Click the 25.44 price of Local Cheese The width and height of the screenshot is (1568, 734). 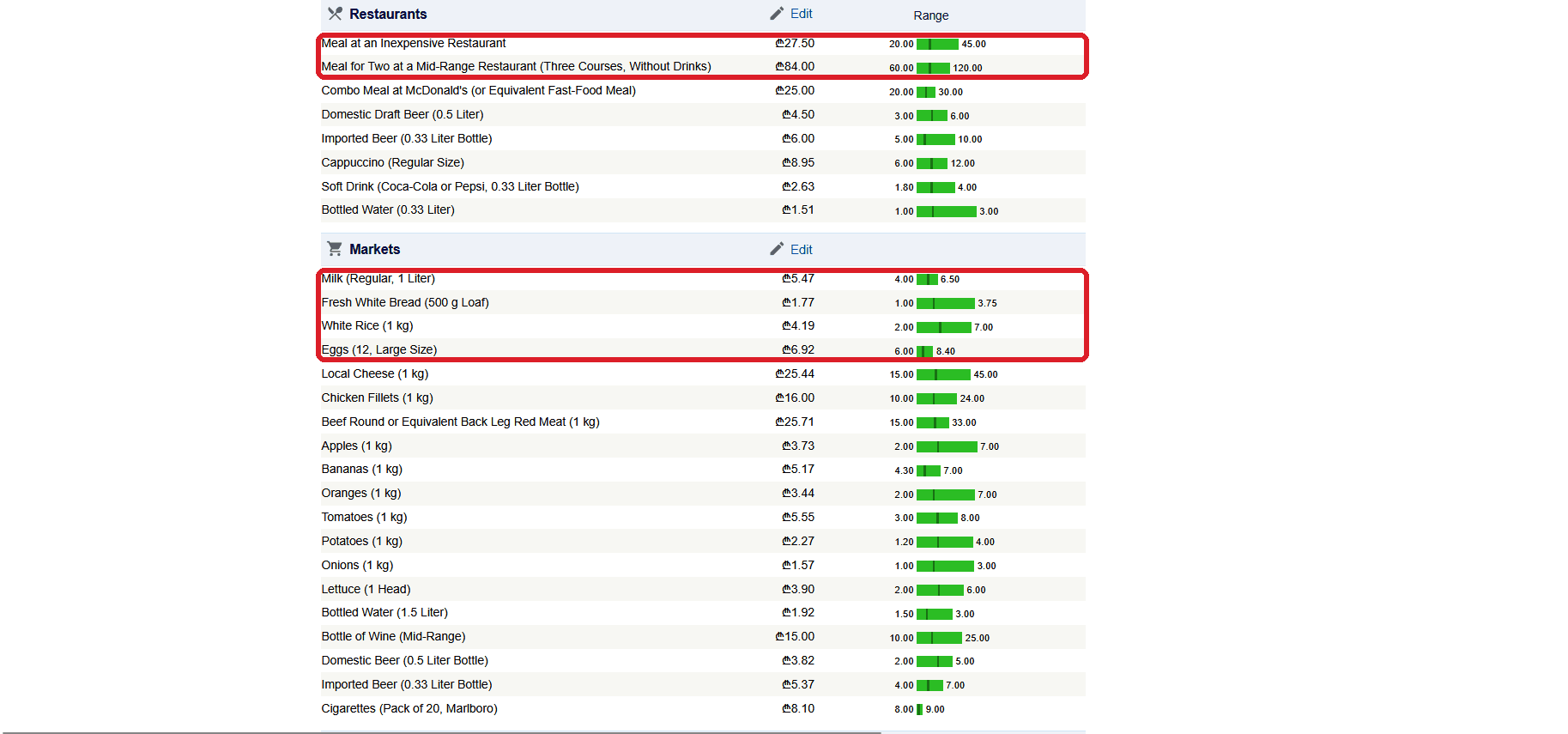click(795, 373)
